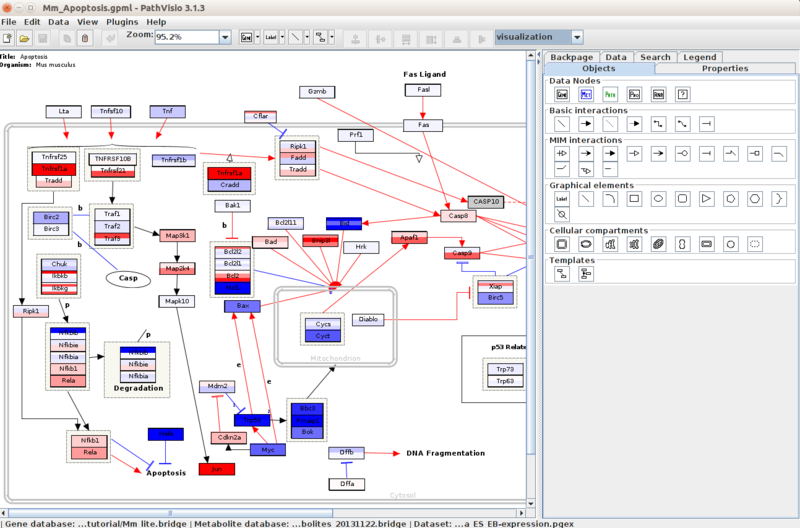Select the rectangle graphical element
This screenshot has height=528, width=800.
tap(634, 199)
